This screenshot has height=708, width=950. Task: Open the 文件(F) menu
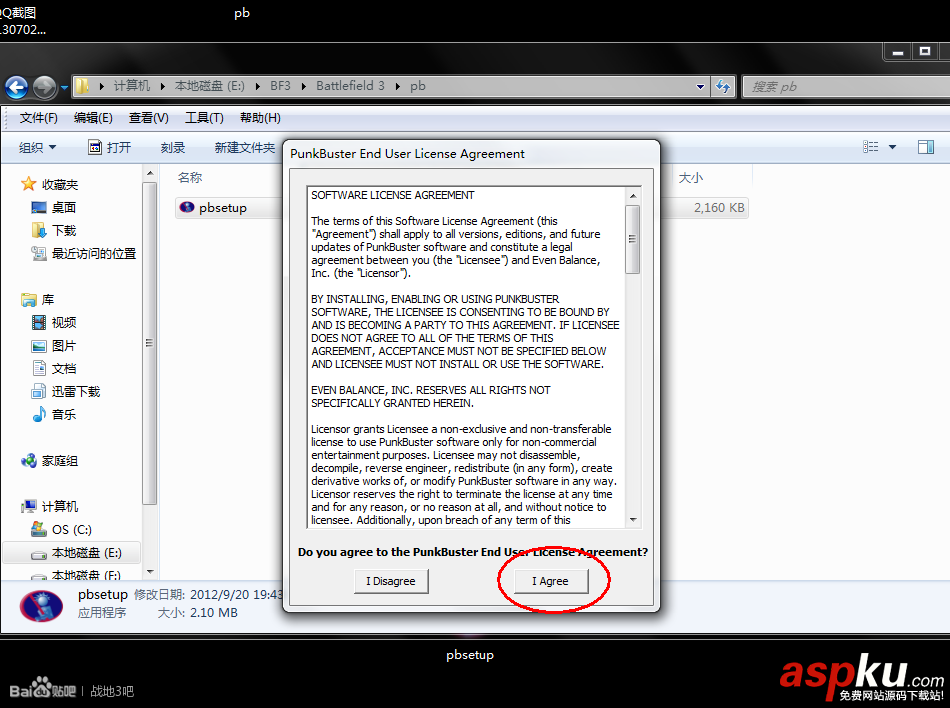(38, 117)
